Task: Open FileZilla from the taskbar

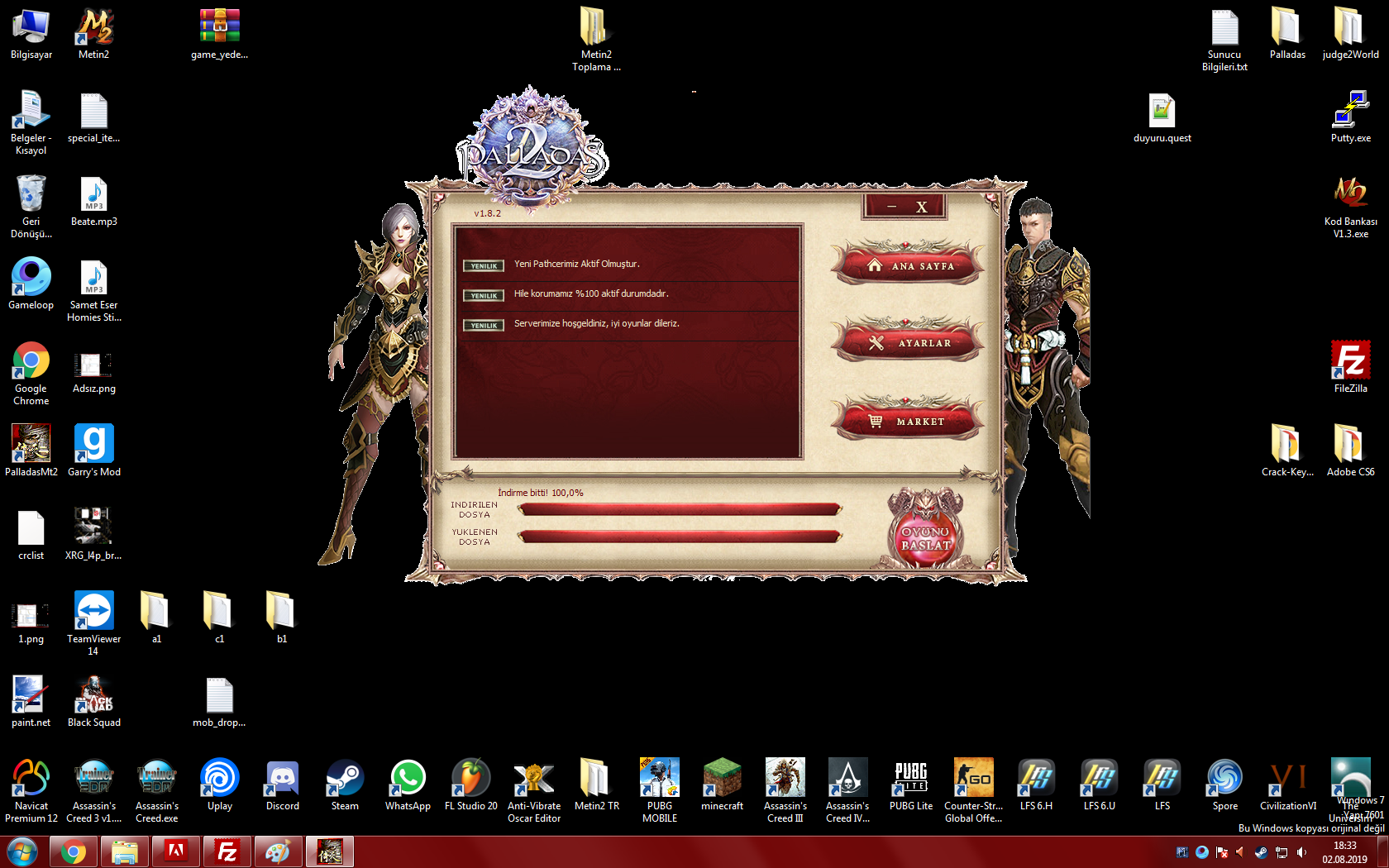Action: pyautogui.click(x=227, y=851)
